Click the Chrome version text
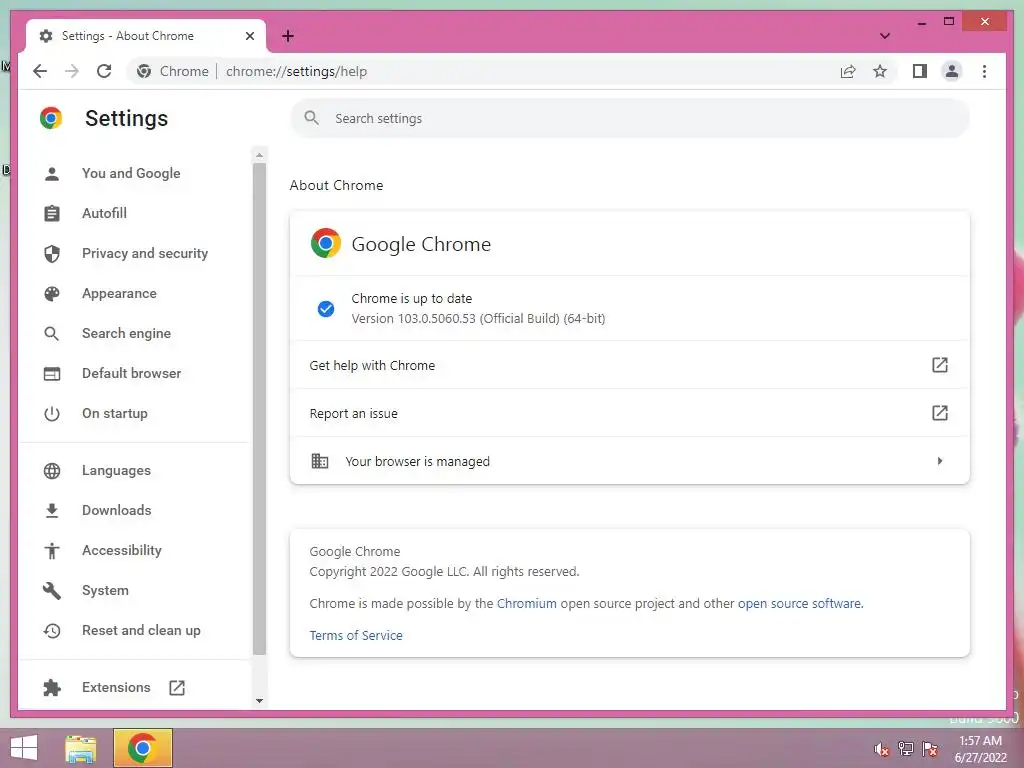Screen dimensions: 1024x768 [x=478, y=319]
